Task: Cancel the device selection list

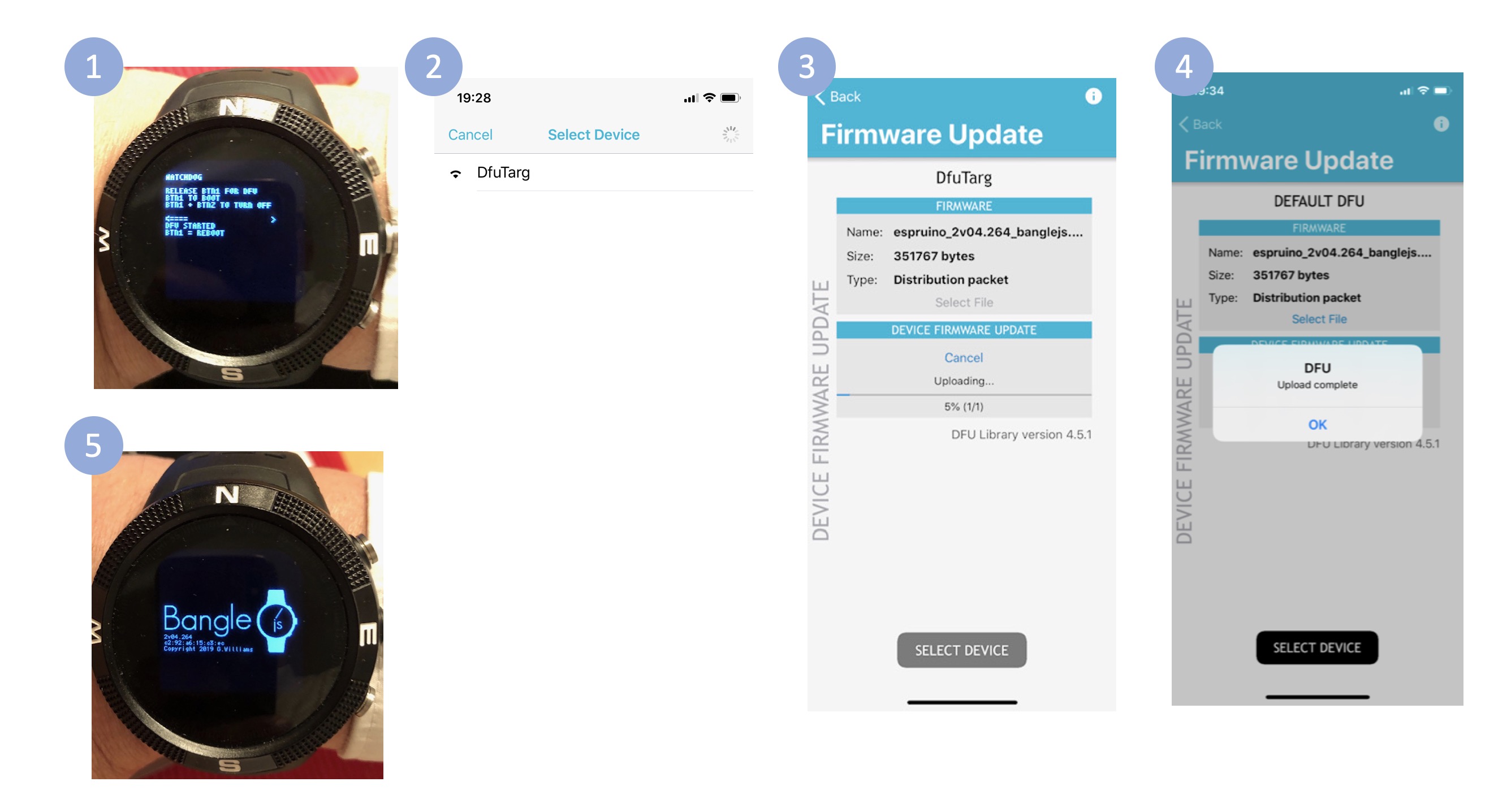Action: [x=470, y=135]
